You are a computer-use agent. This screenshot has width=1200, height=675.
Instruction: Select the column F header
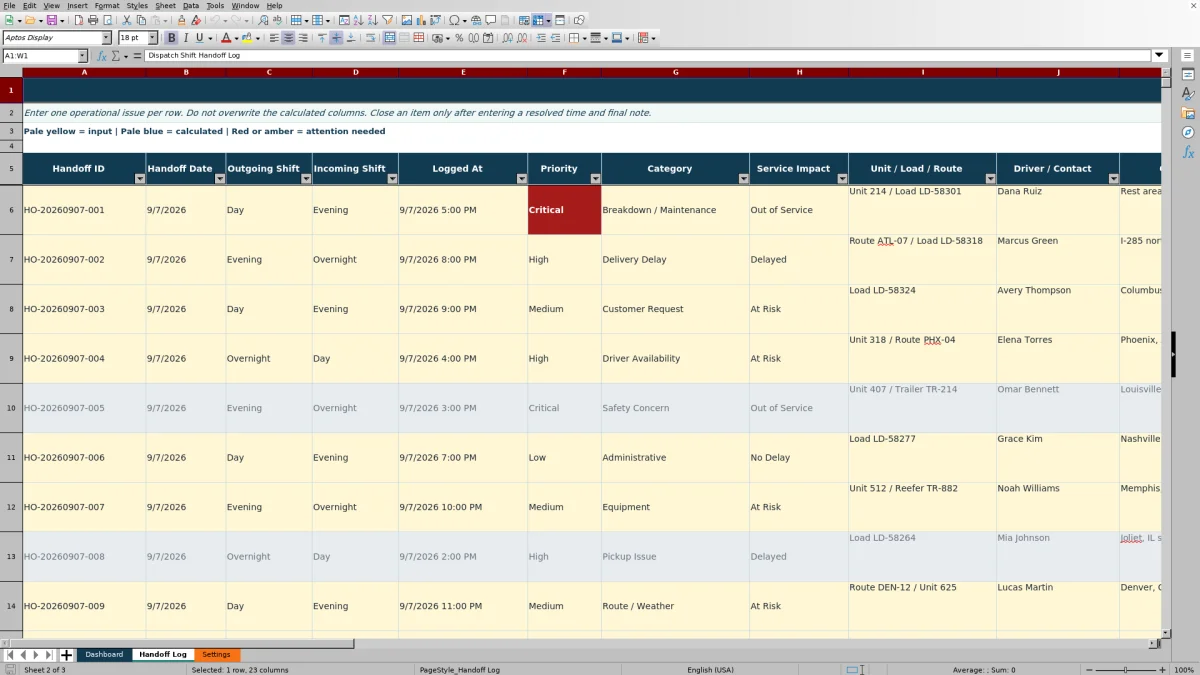tap(564, 72)
